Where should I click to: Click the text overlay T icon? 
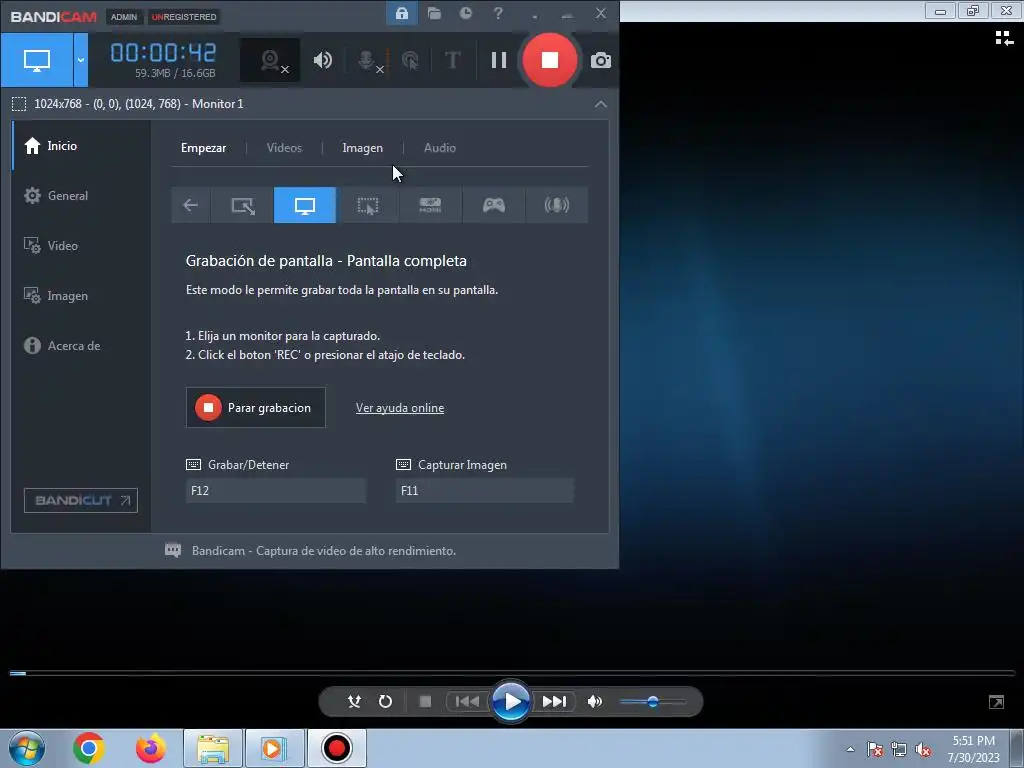click(452, 60)
